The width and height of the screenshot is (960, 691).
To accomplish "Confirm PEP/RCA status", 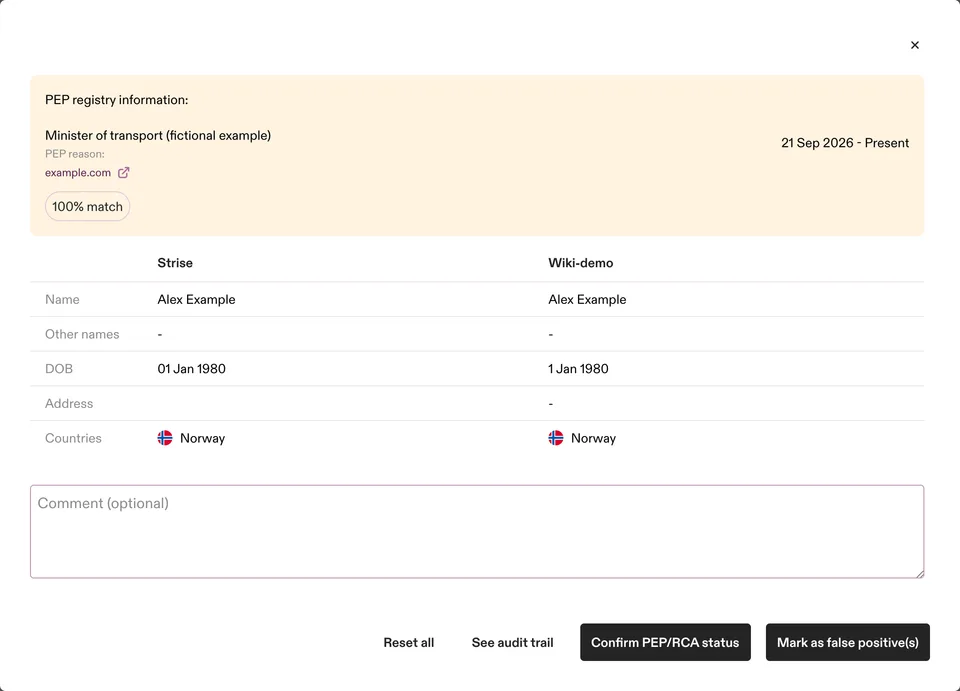I will [x=665, y=643].
